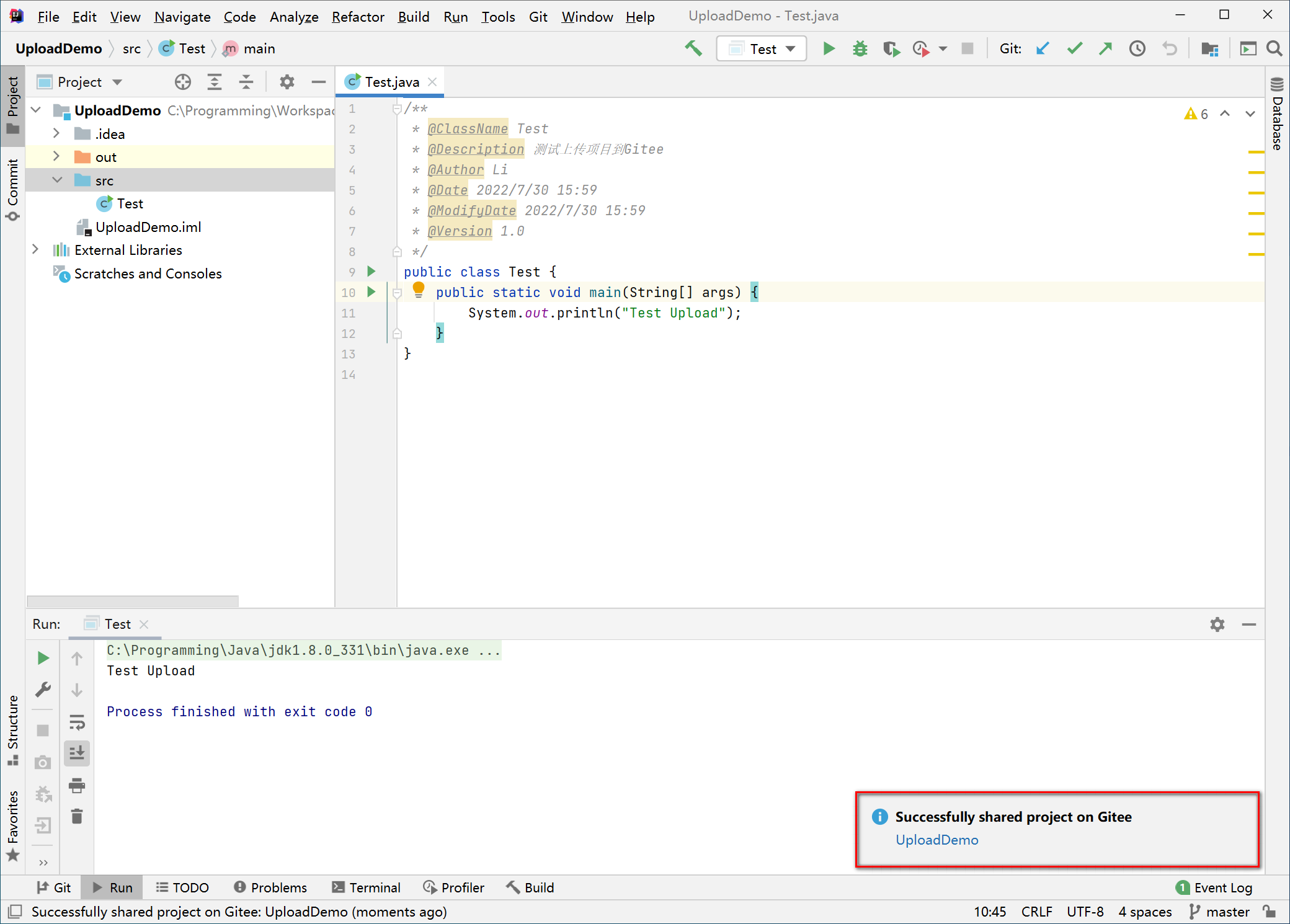Click TODO tool window button
Image resolution: width=1290 pixels, height=924 pixels.
(182, 887)
